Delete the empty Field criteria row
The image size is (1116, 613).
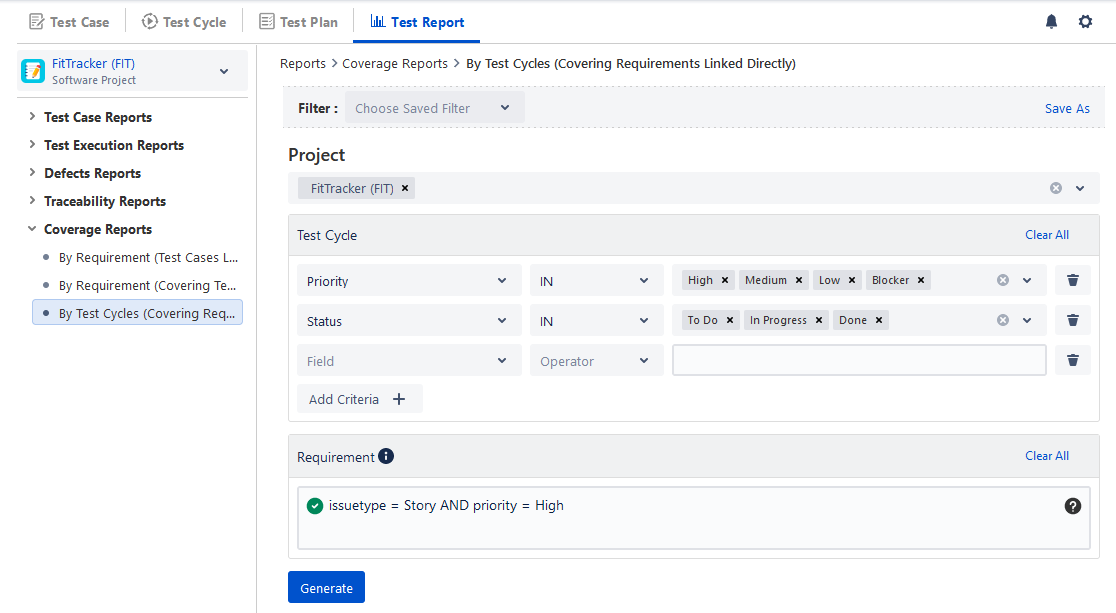(1073, 360)
